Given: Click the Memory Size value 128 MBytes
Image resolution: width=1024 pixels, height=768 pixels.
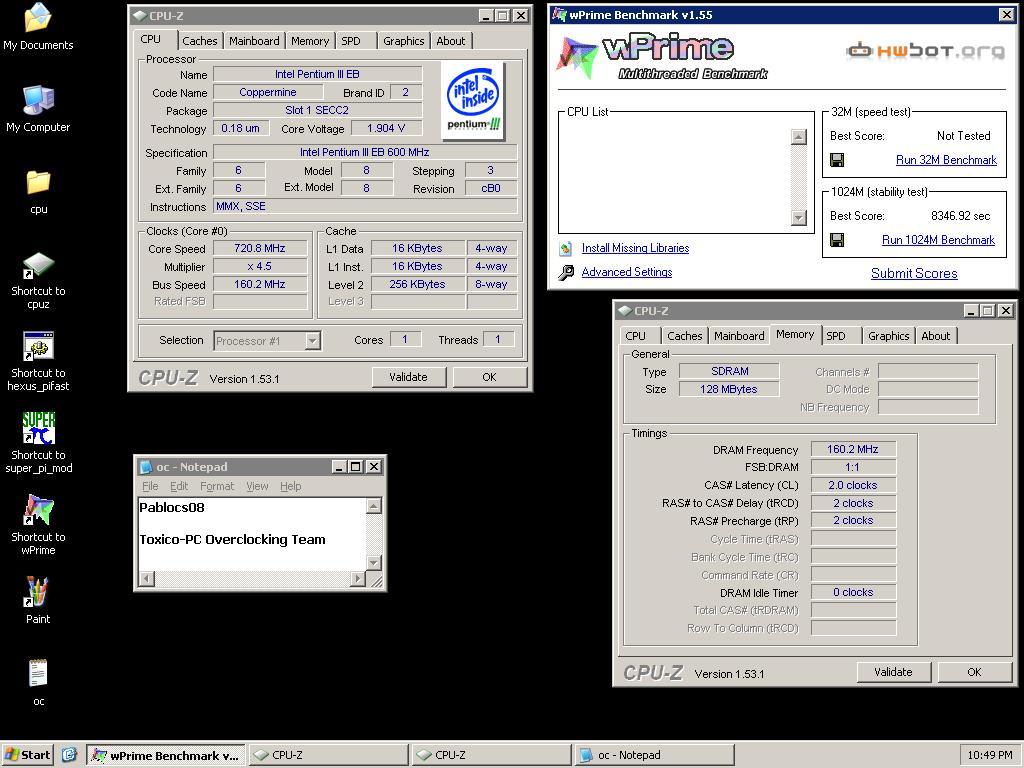Looking at the screenshot, I should [729, 389].
